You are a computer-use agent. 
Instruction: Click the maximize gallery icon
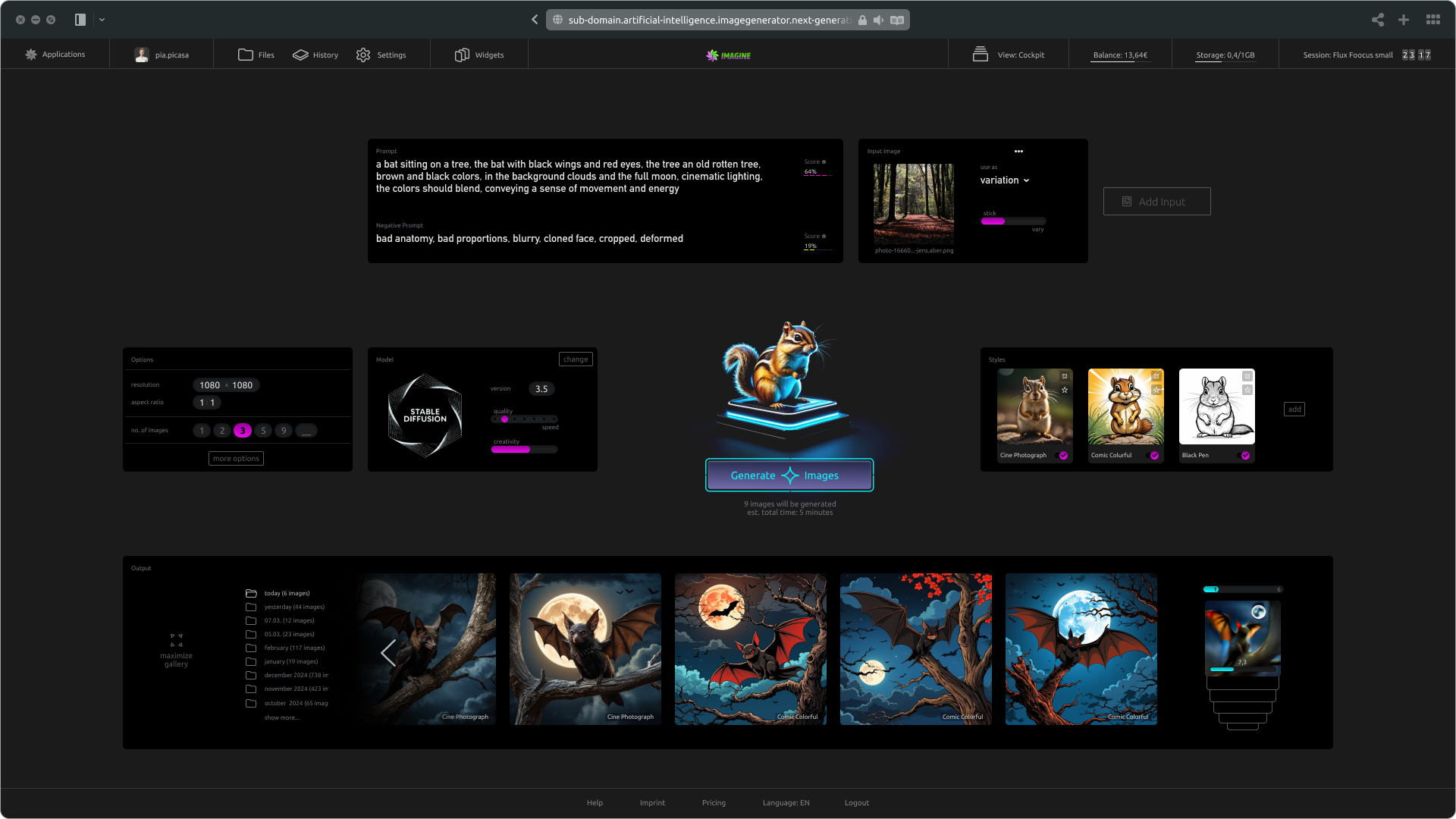[176, 640]
